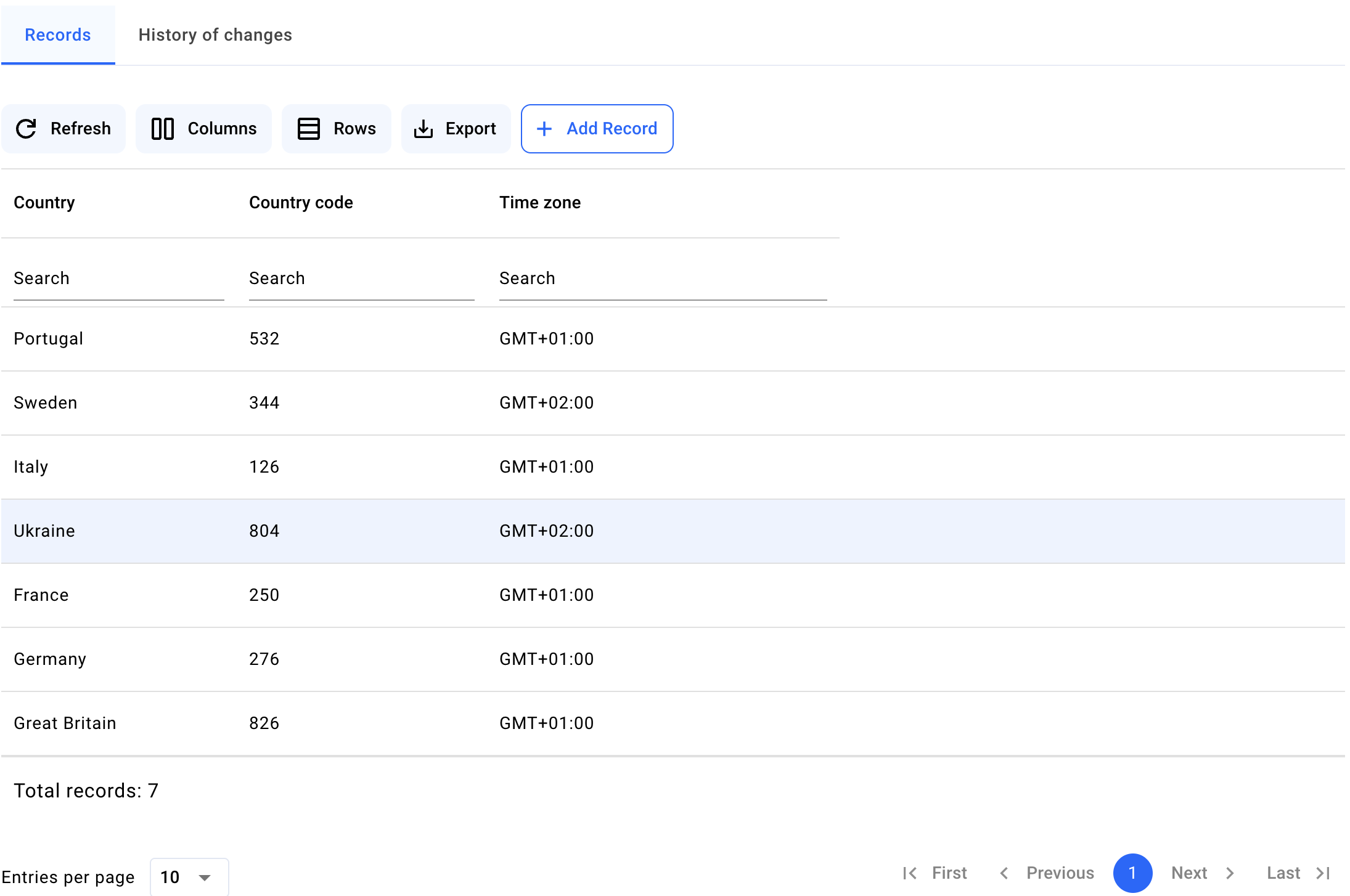Click the Refresh circular arrow icon

coord(26,129)
